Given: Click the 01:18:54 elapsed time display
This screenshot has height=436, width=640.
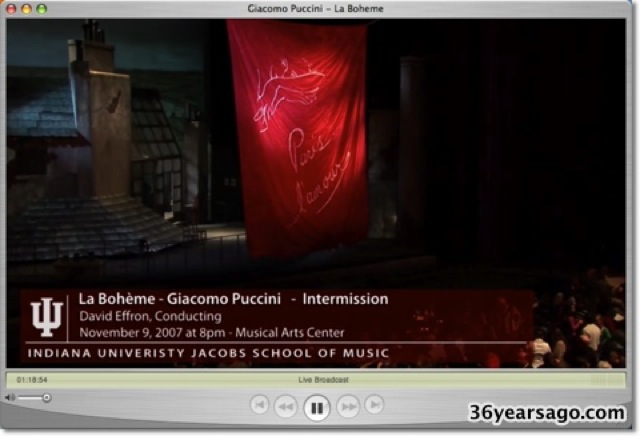Looking at the screenshot, I should click(32, 380).
